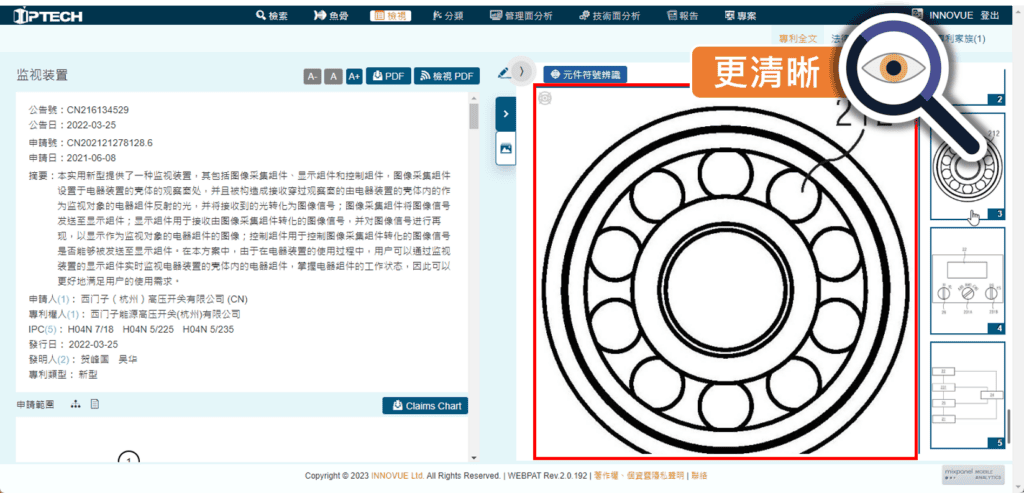The image size is (1024, 493).
Task: Click the tree structure icon beside 申請範圍
Action: [75, 405]
